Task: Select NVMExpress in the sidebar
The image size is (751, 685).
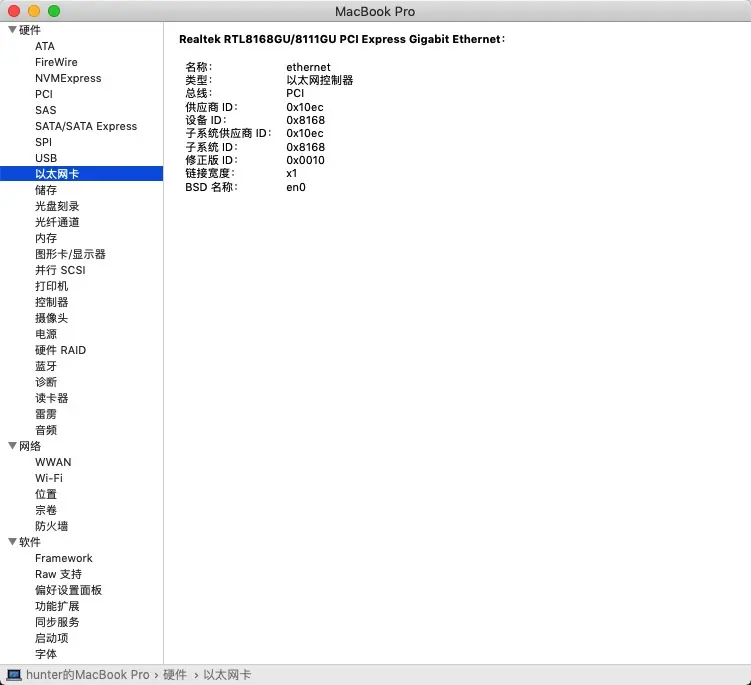Action: [x=67, y=78]
